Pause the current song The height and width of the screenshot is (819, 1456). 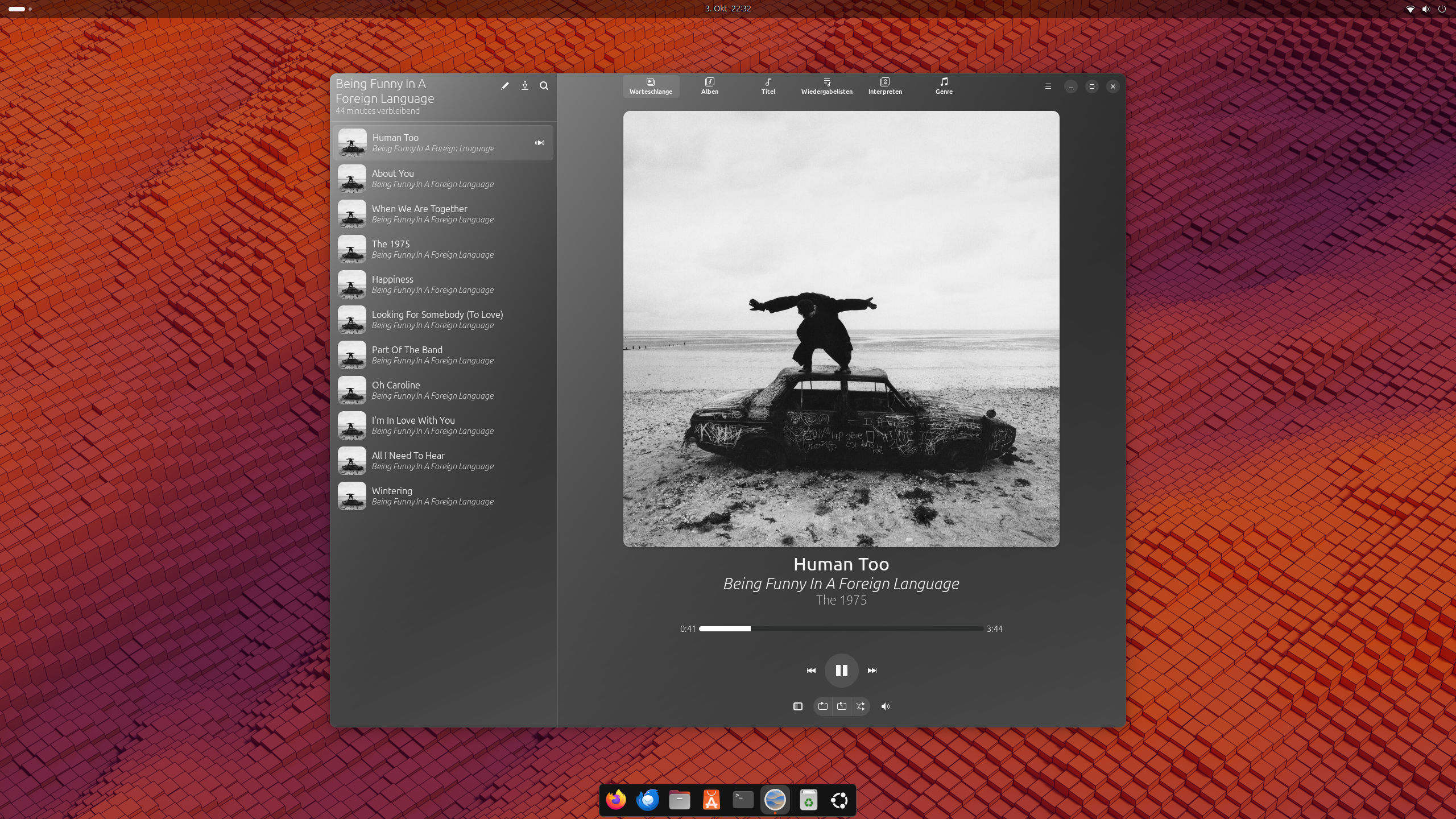841,671
